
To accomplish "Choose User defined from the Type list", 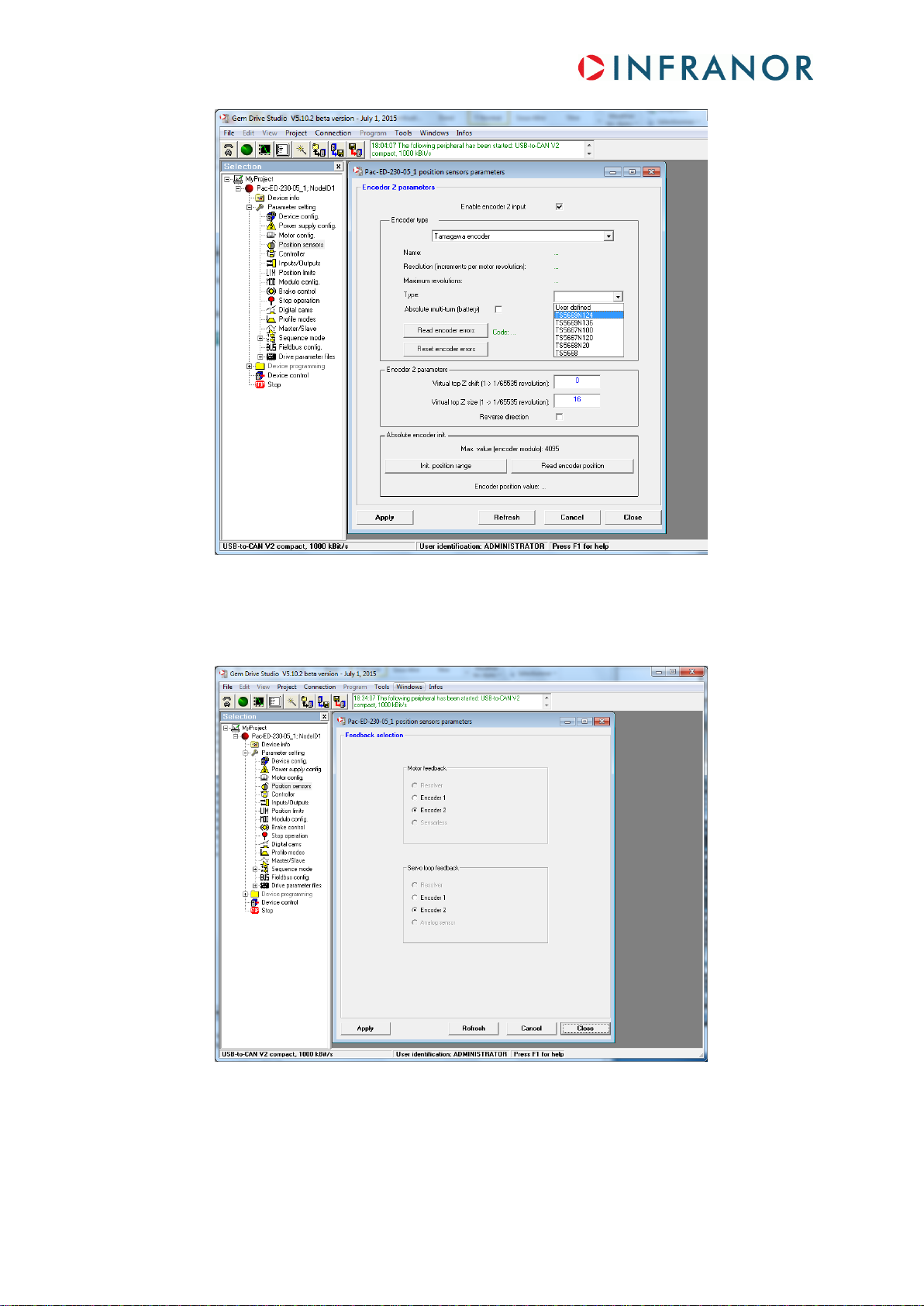I will 588,308.
